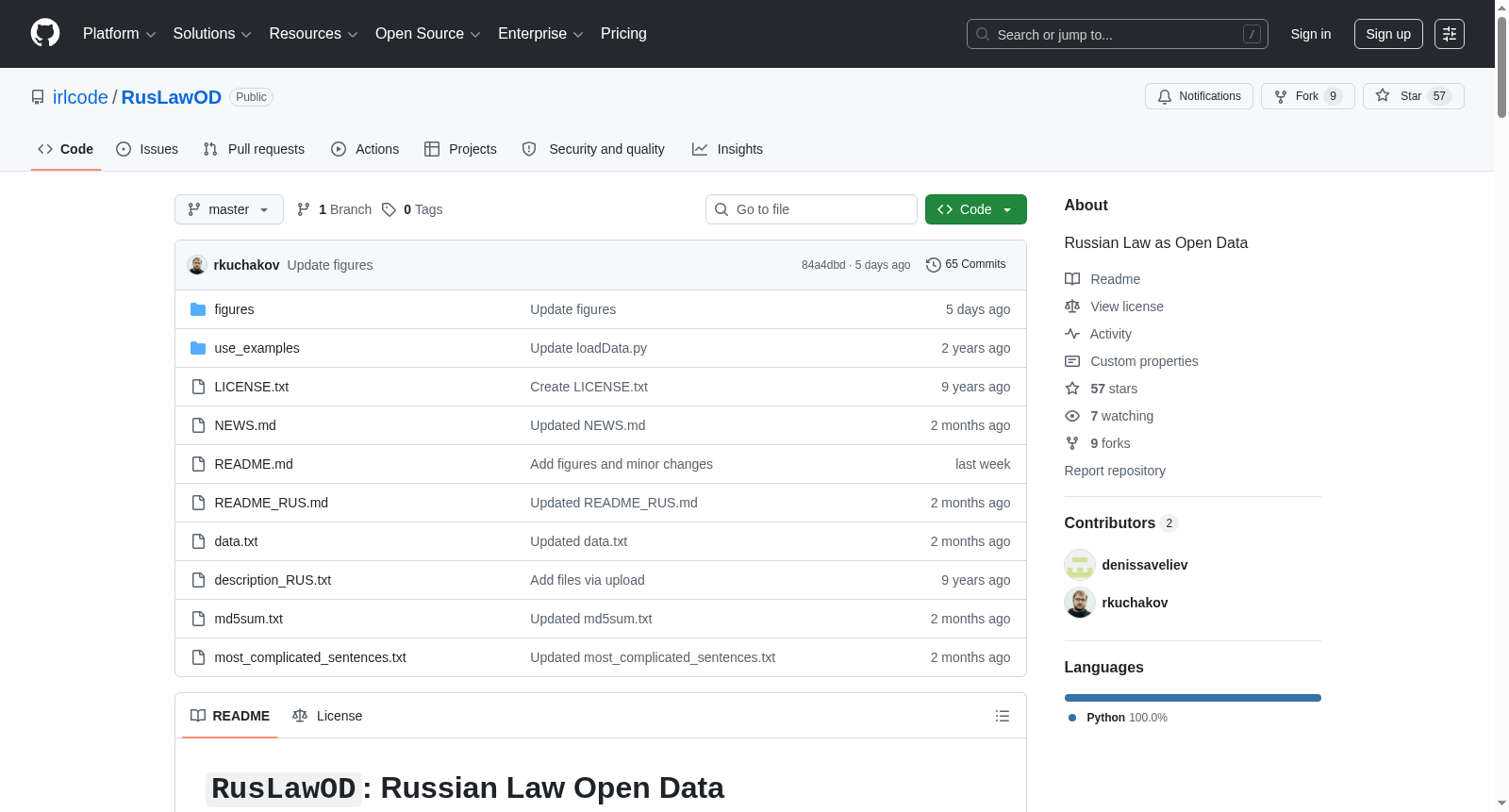This screenshot has width=1509, height=812.
Task: Open the 84a4dbd commit hash
Action: [x=823, y=265]
